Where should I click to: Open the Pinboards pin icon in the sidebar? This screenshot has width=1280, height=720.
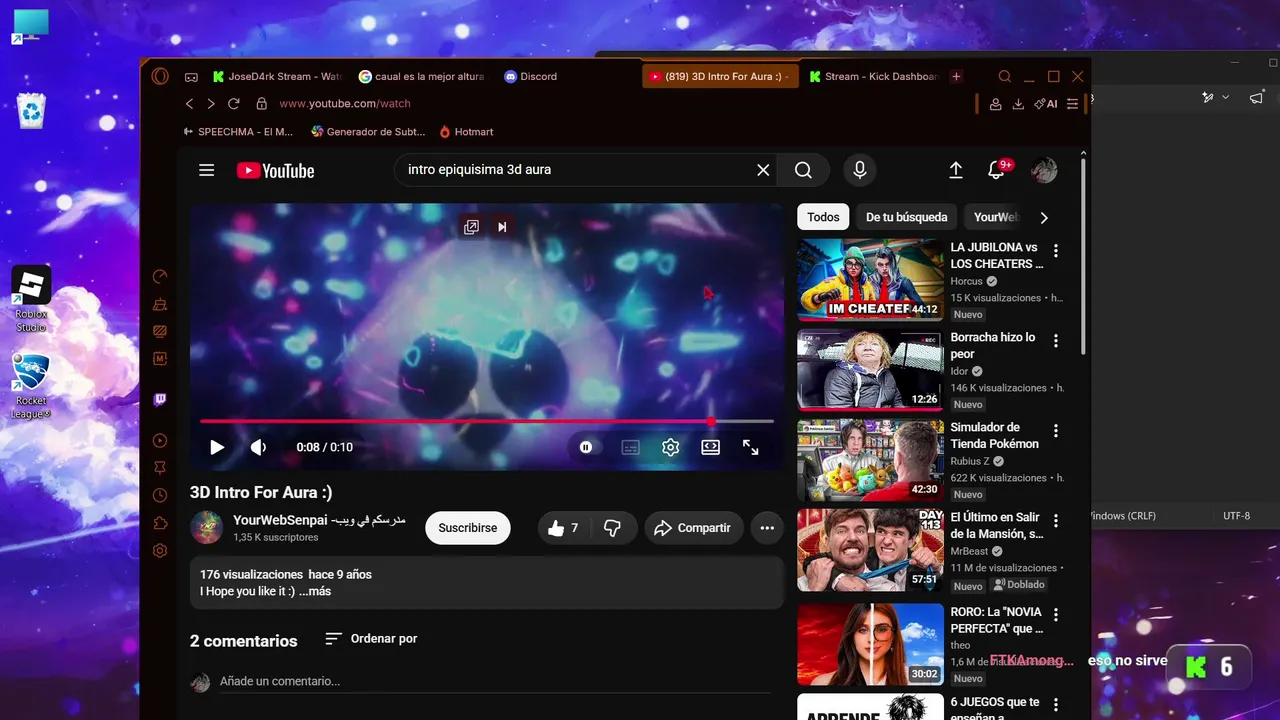pos(160,468)
